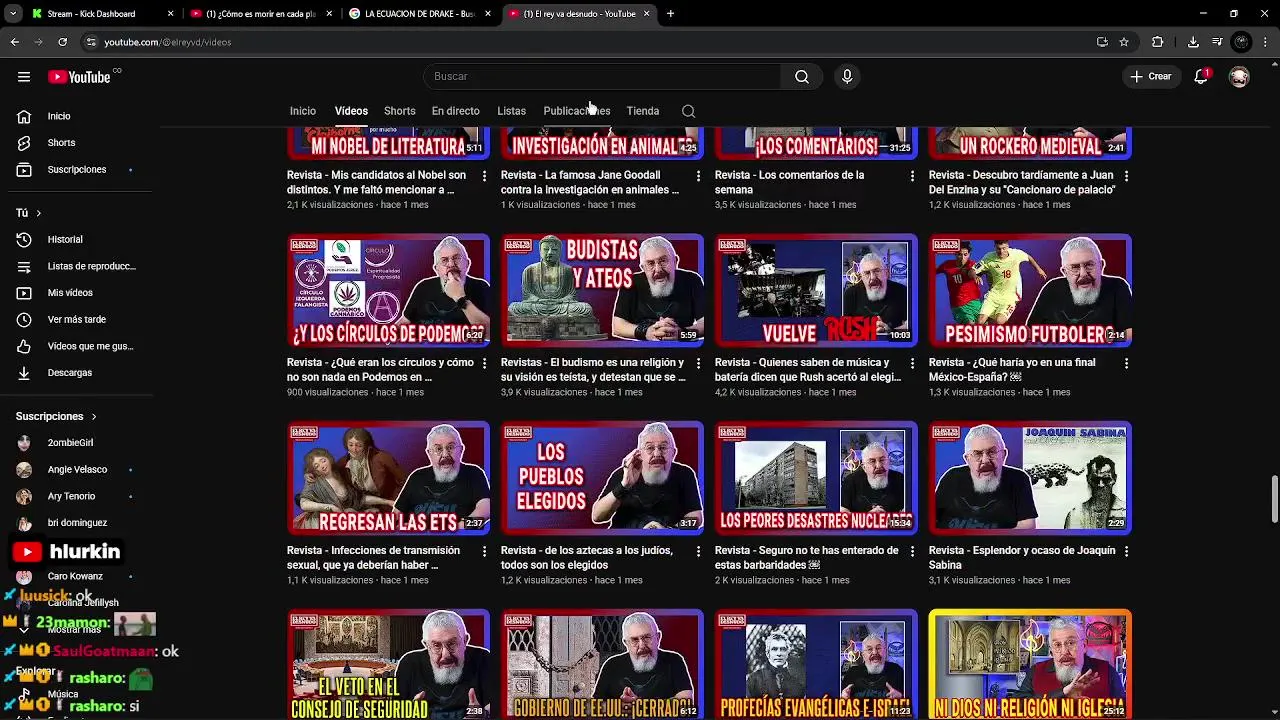1280x720 pixels.
Task: Expand the Suscripciones section header
Action: 56,416
